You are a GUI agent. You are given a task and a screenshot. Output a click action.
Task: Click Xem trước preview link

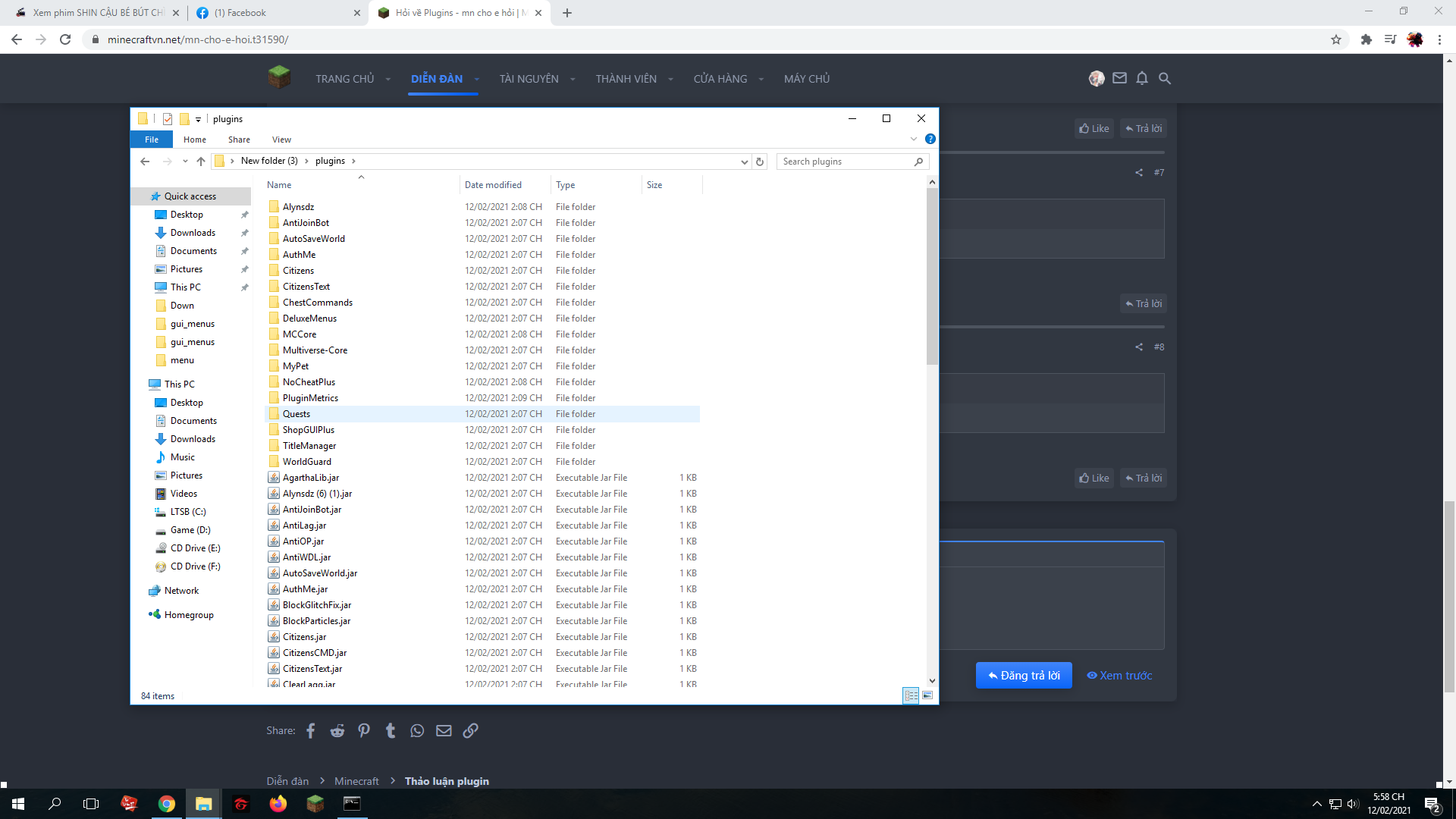[1119, 675]
